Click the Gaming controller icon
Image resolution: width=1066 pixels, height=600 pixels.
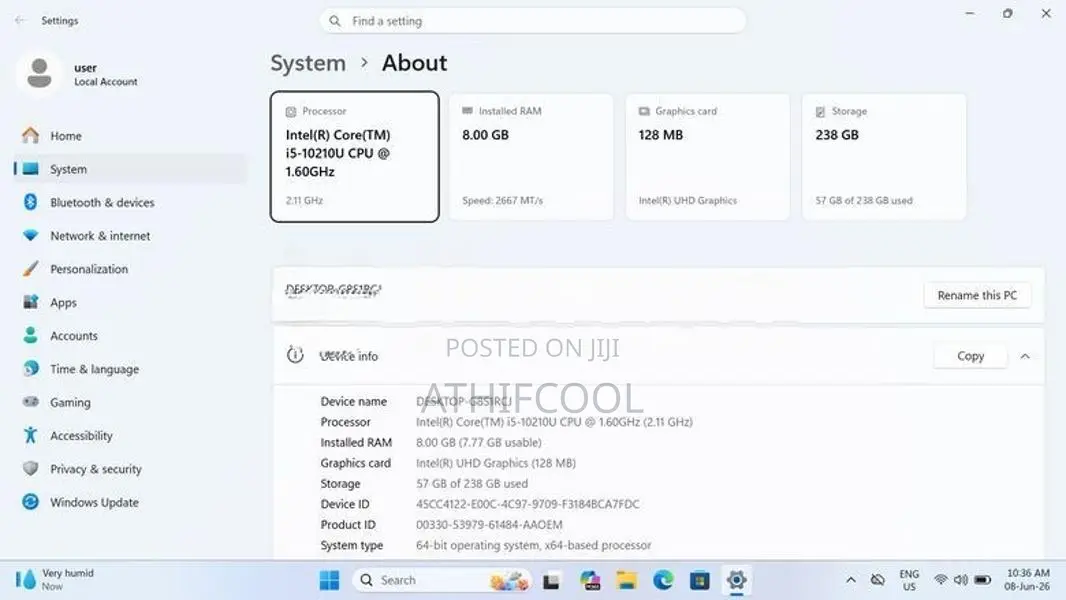(31, 402)
